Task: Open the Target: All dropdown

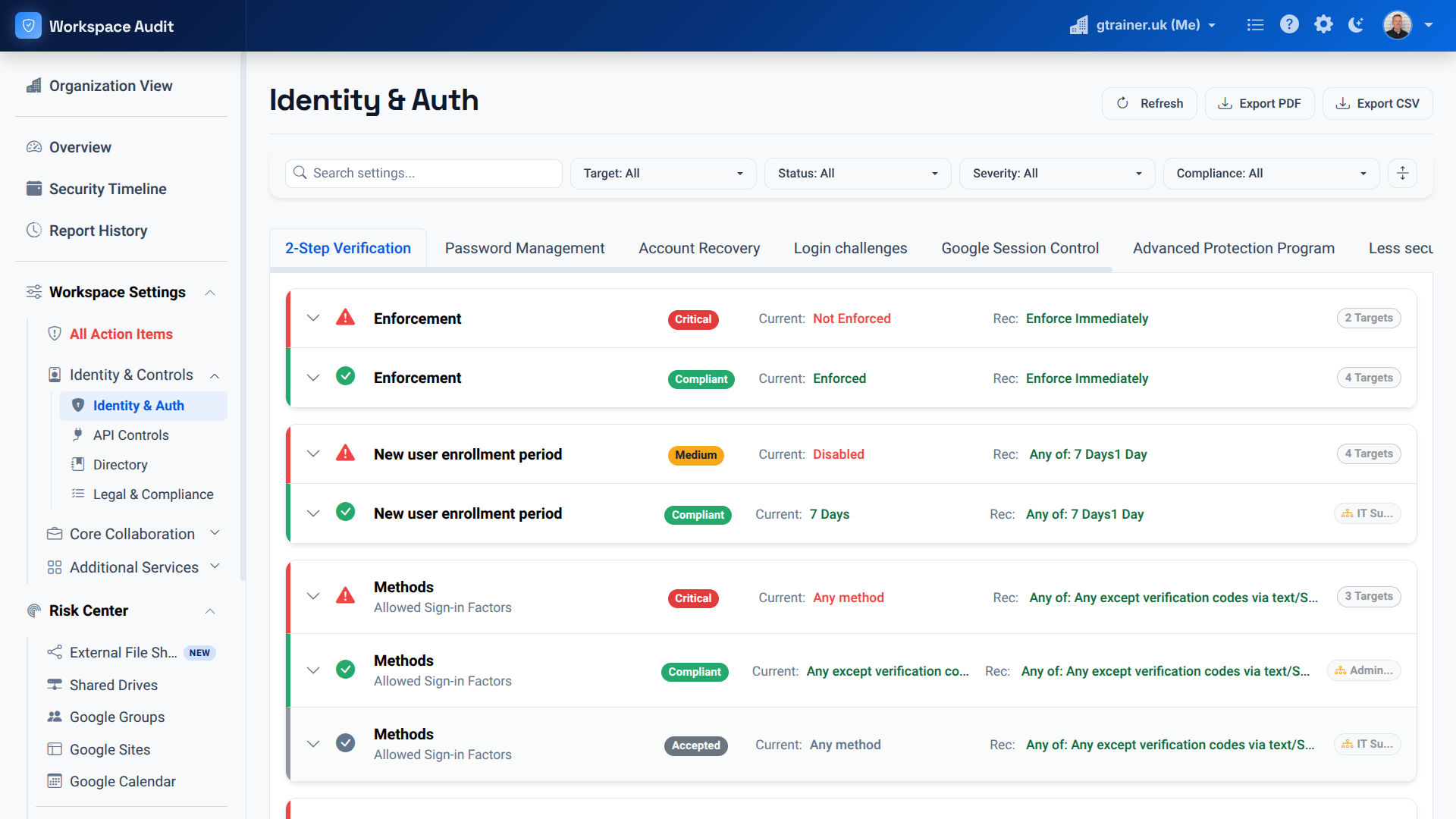Action: pyautogui.click(x=663, y=173)
